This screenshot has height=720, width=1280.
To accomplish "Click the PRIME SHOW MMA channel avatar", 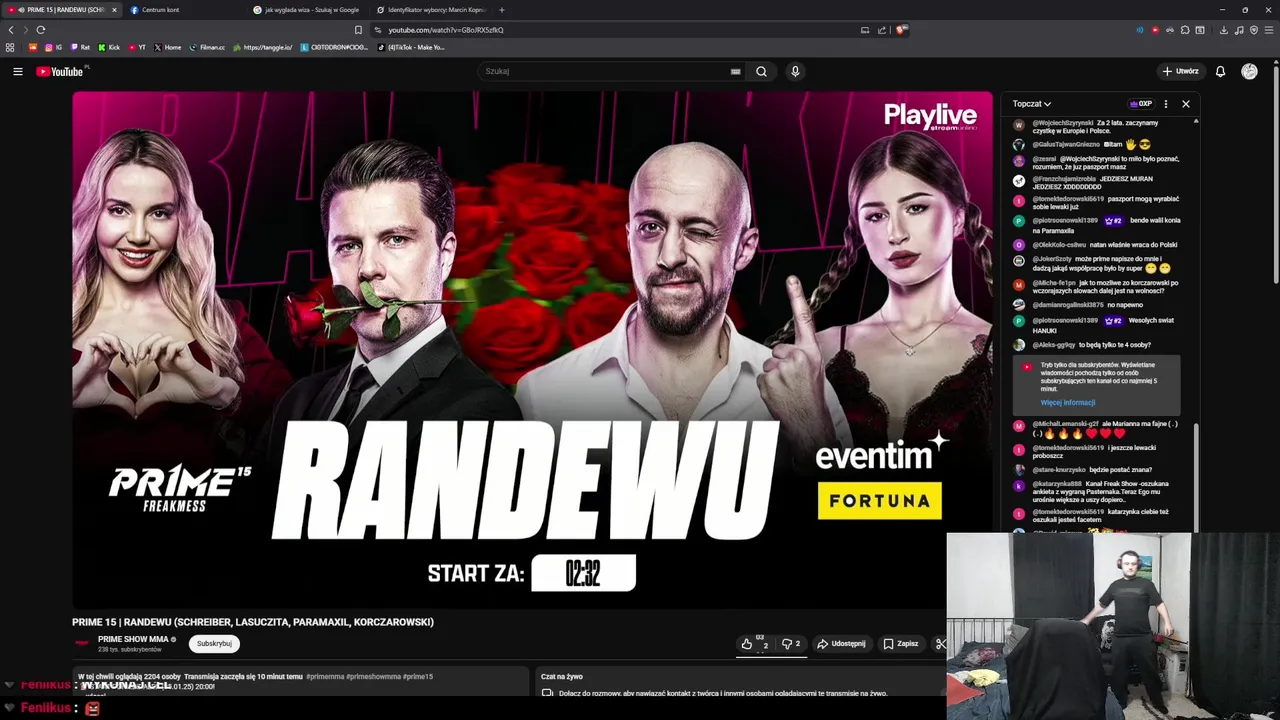I will (x=82, y=643).
